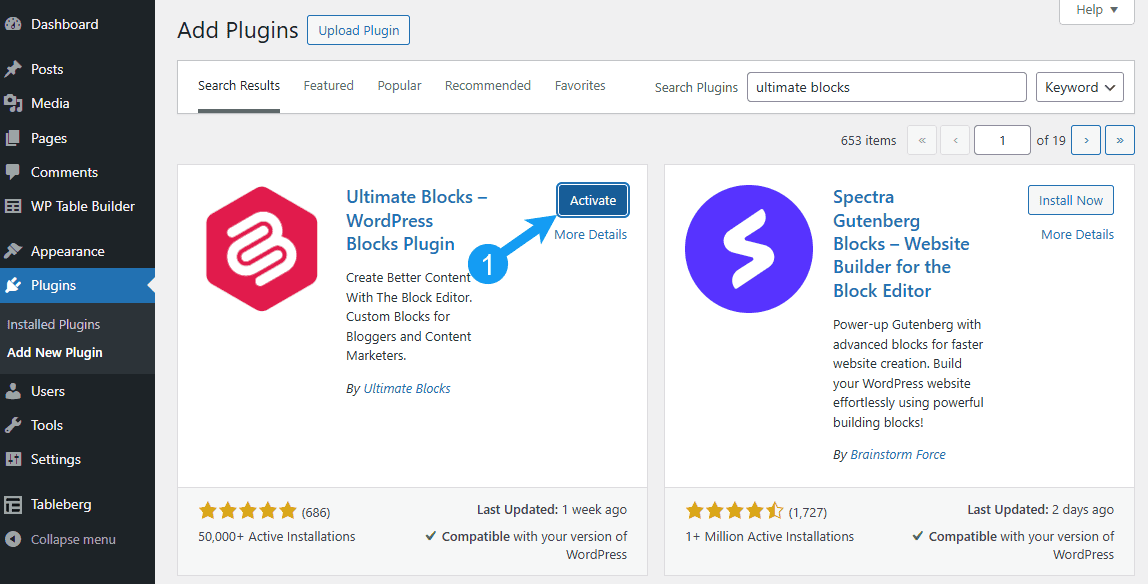This screenshot has height=584, width=1148.
Task: Open the Users menu
Action: pyautogui.click(x=48, y=391)
